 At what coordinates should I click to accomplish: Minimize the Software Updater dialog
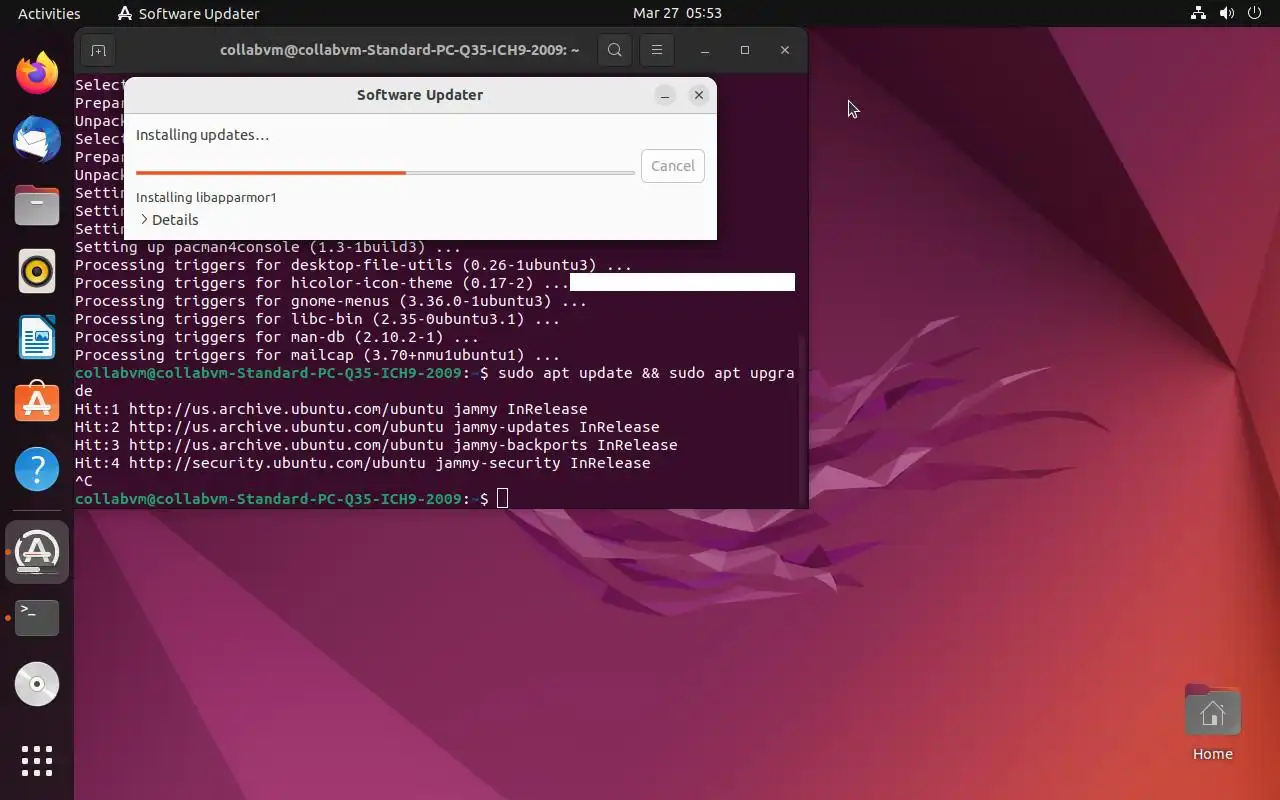[x=665, y=95]
